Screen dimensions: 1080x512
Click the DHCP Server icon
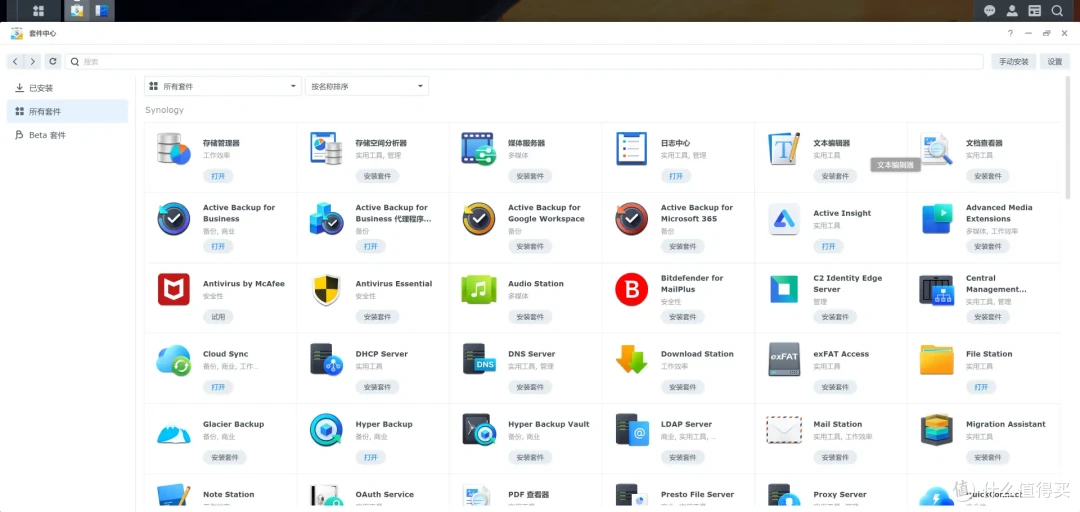[326, 360]
